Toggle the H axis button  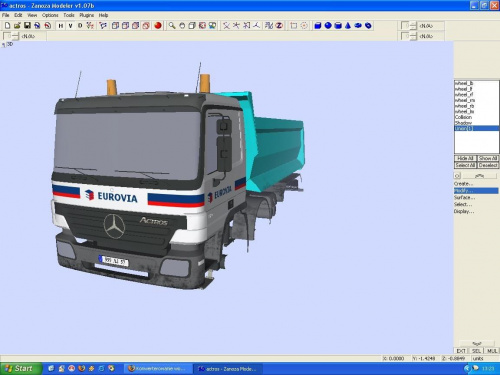(61, 26)
